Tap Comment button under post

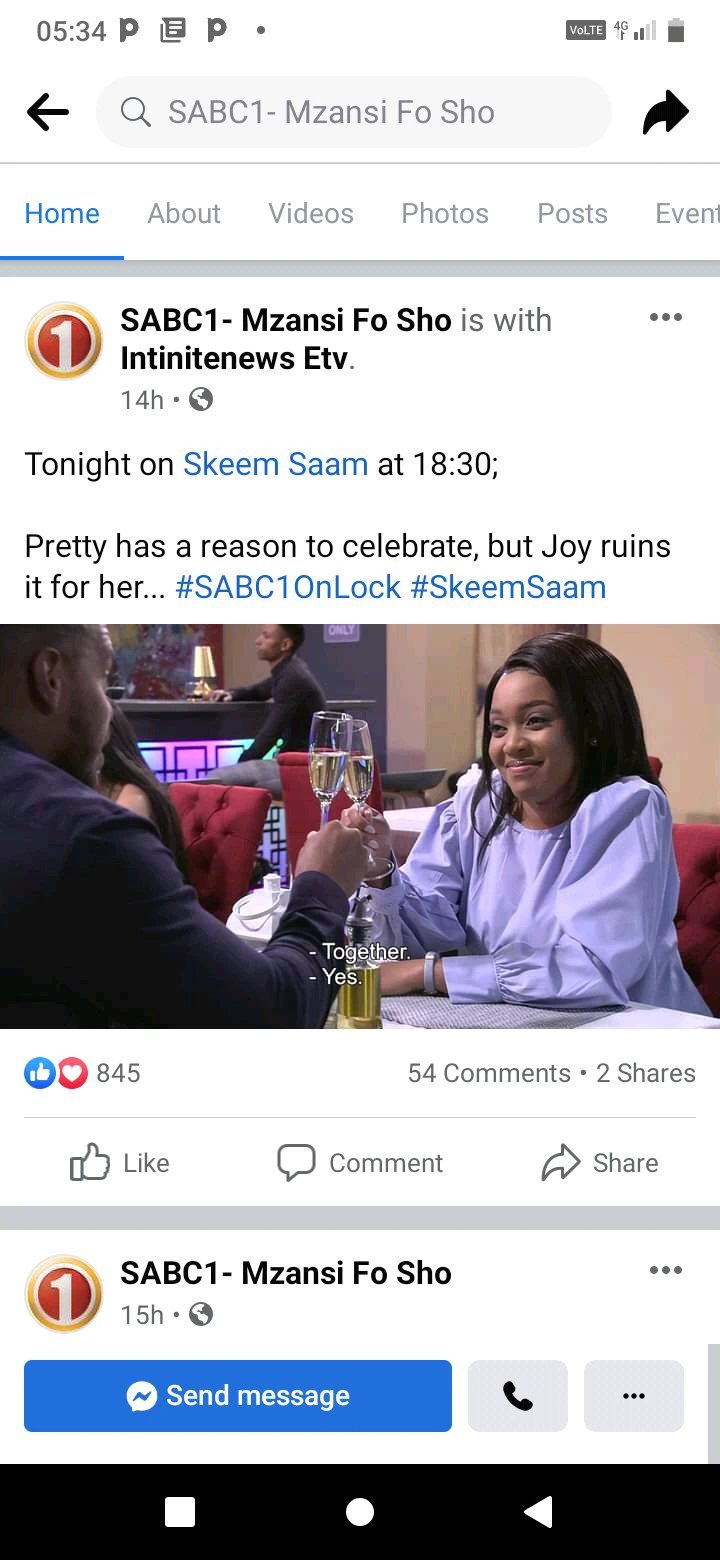tap(360, 1163)
